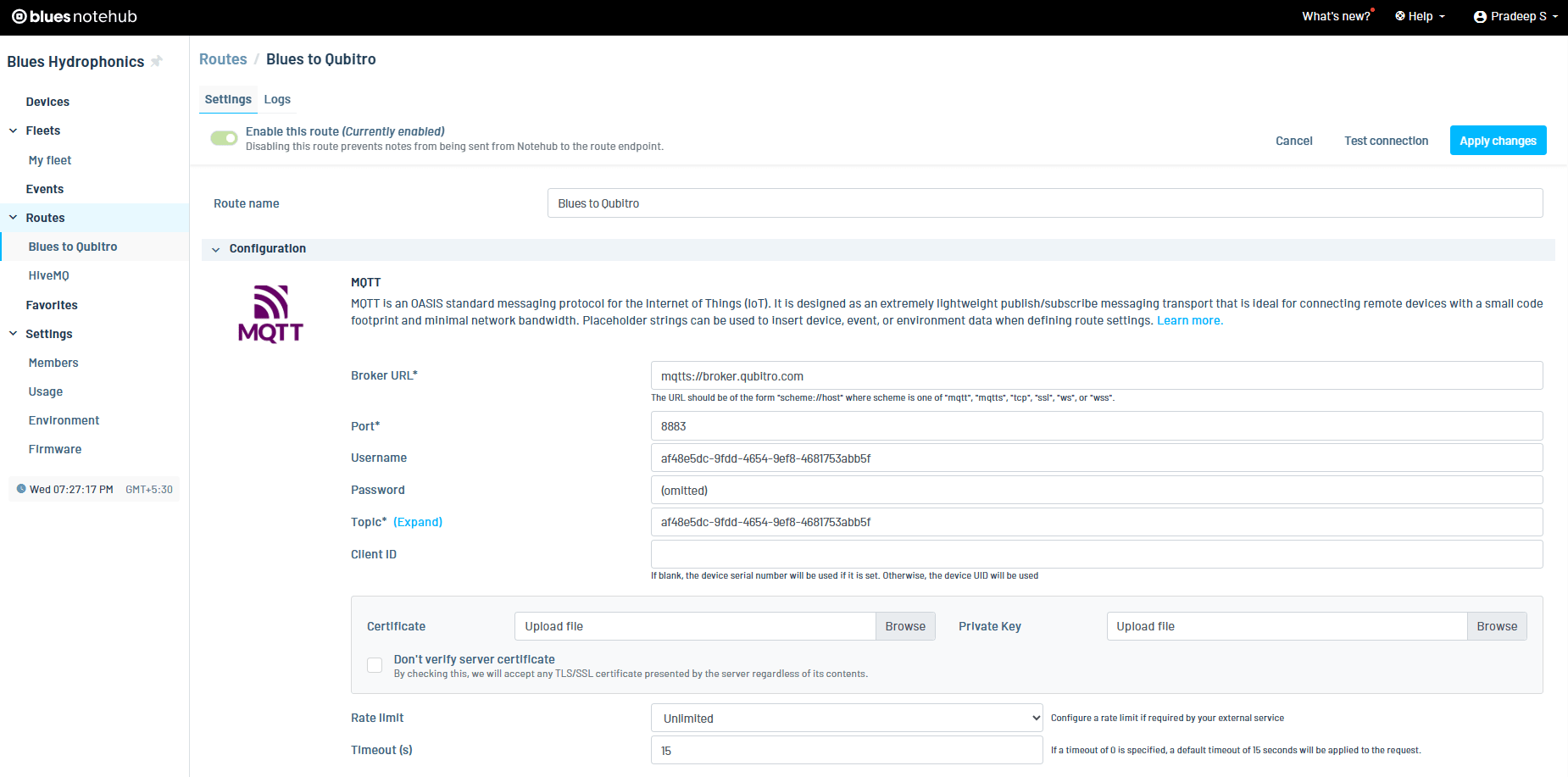
Task: Focus the Broker URL field
Action: tap(1097, 376)
